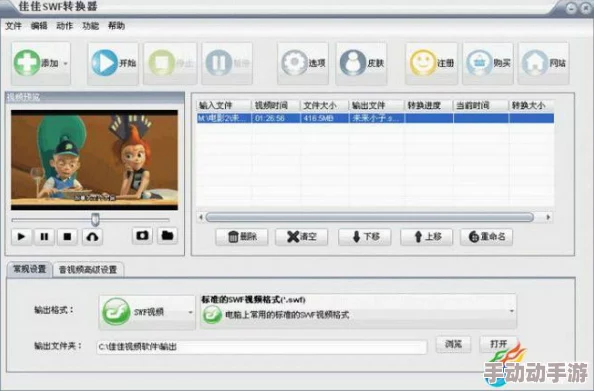Click the 转换进度 column header

pos(428,105)
